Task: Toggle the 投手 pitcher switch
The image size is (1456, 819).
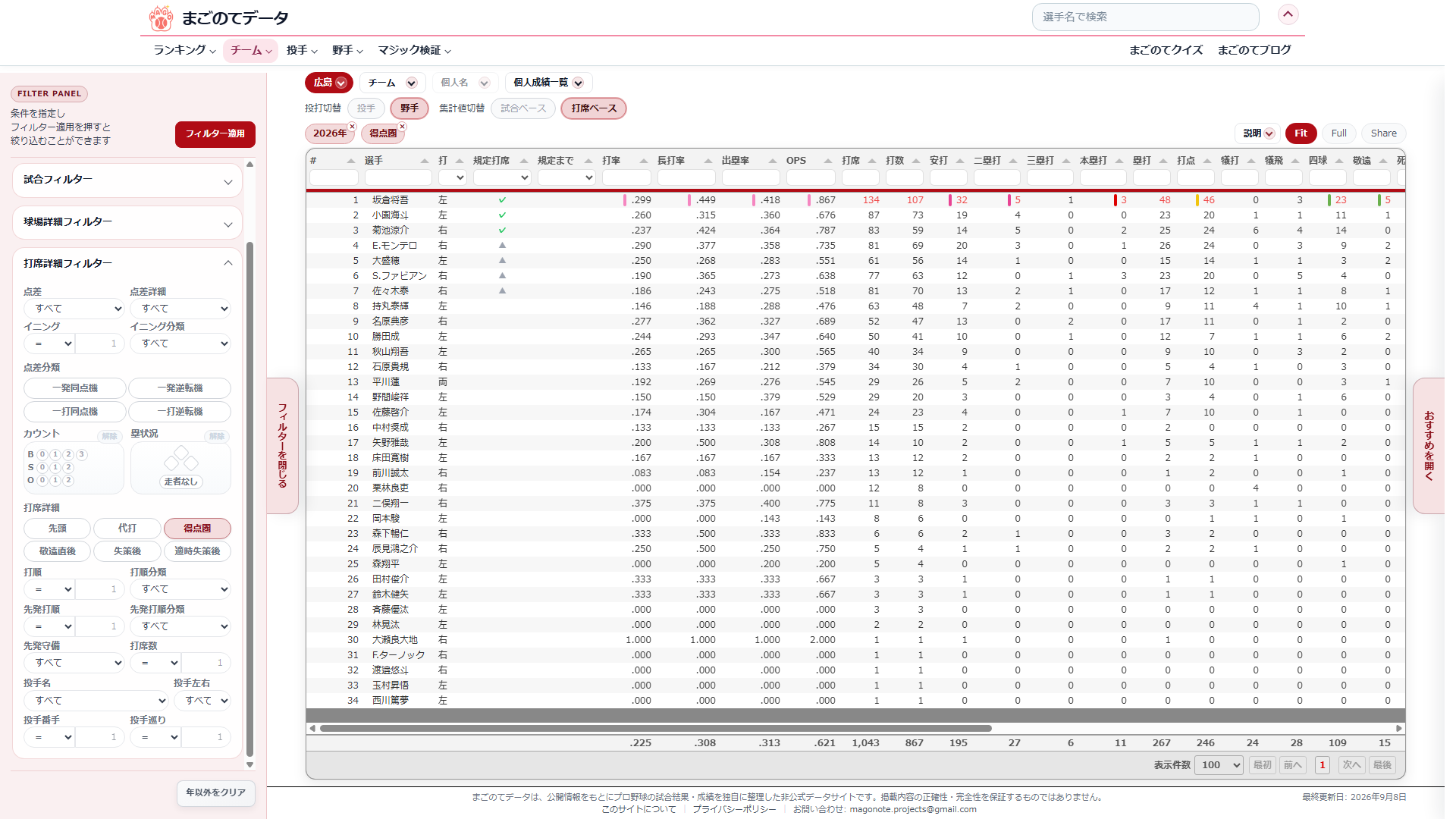Action: pyautogui.click(x=366, y=108)
